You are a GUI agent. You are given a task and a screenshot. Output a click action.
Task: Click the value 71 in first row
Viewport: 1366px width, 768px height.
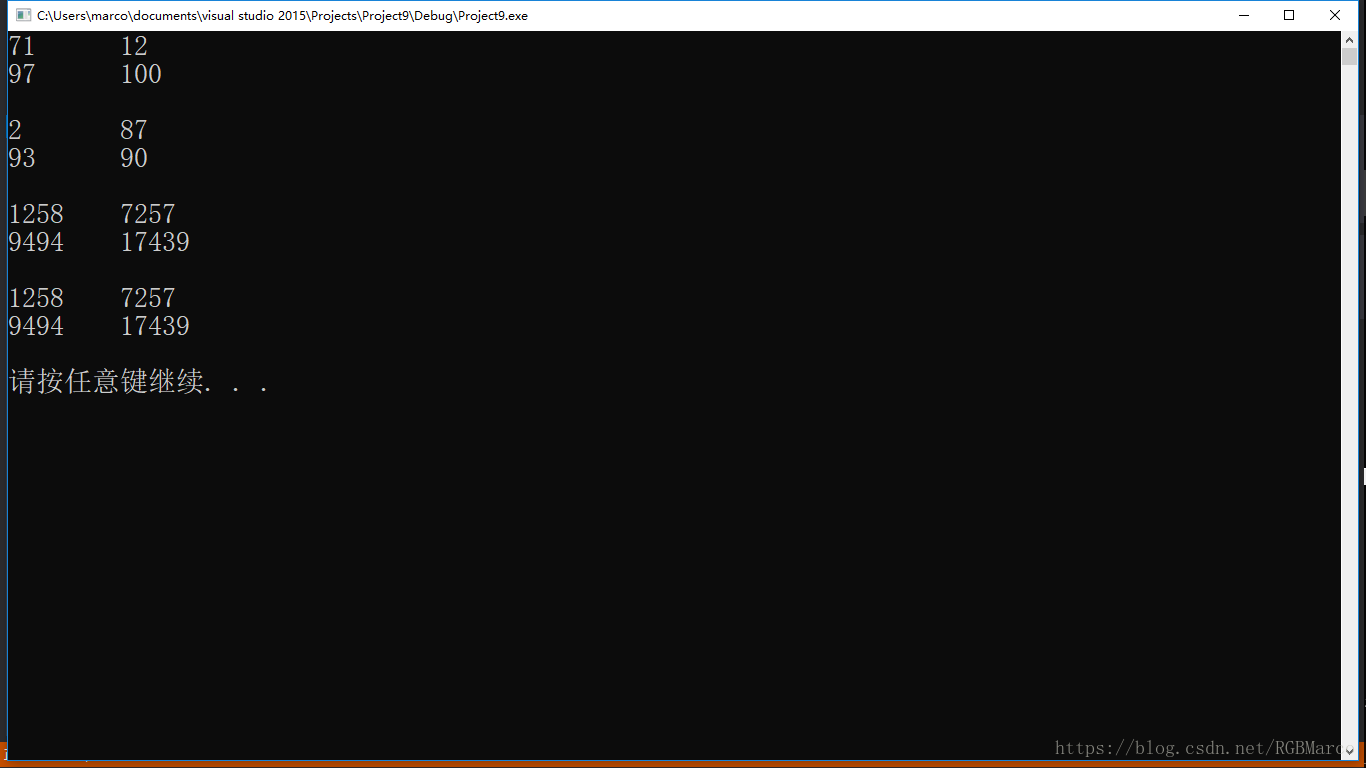point(21,46)
